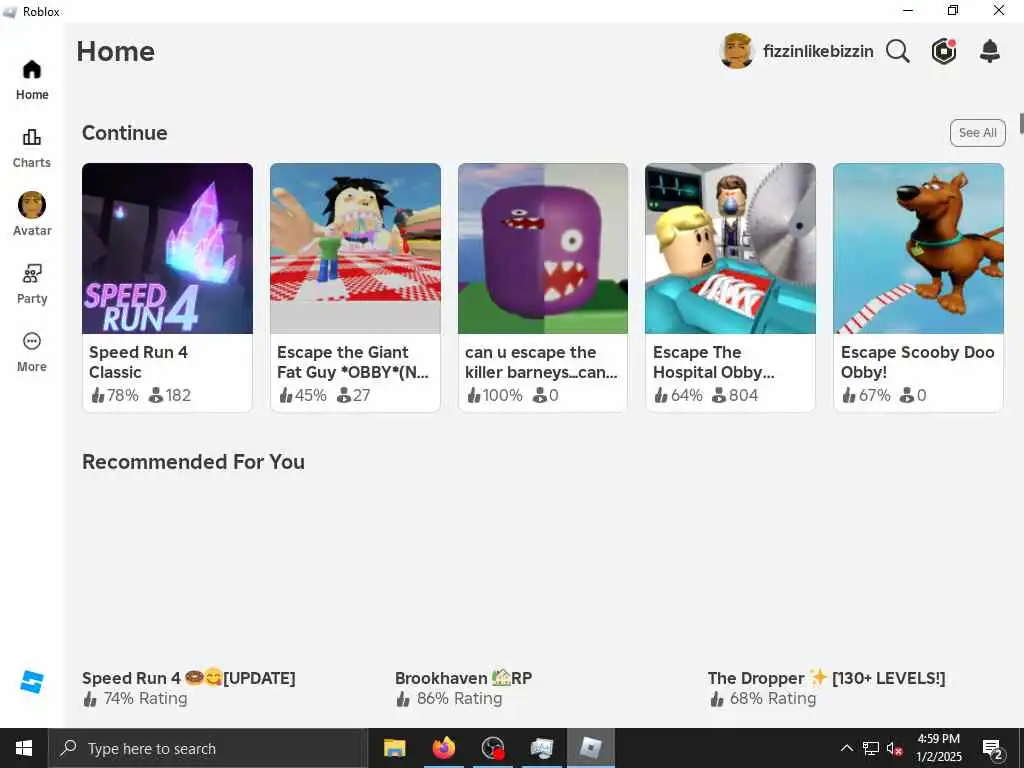Open The Dropper [130+ LEVELS!] title

click(826, 678)
